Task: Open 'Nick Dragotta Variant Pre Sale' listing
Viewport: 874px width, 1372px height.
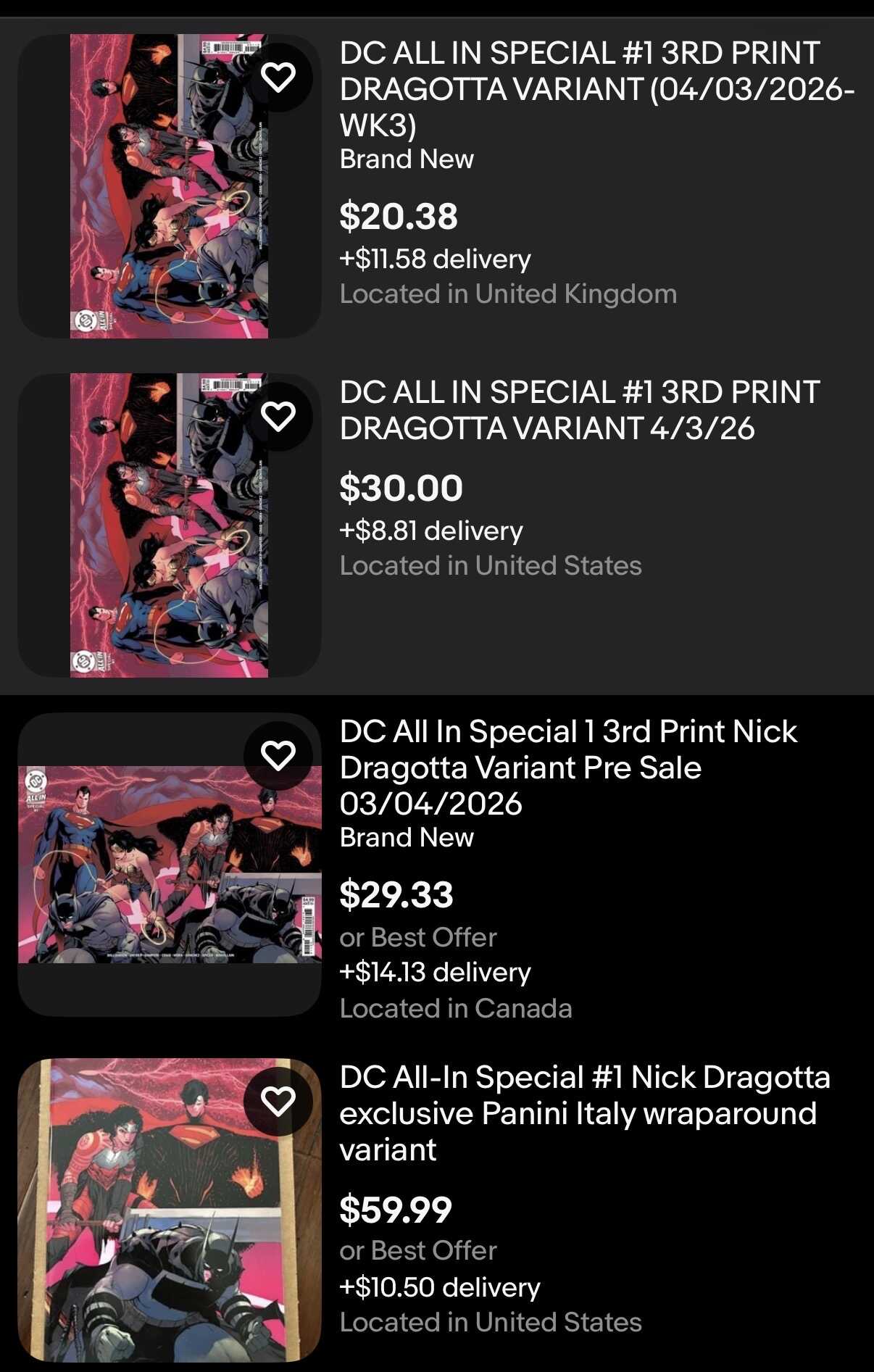Action: point(569,768)
